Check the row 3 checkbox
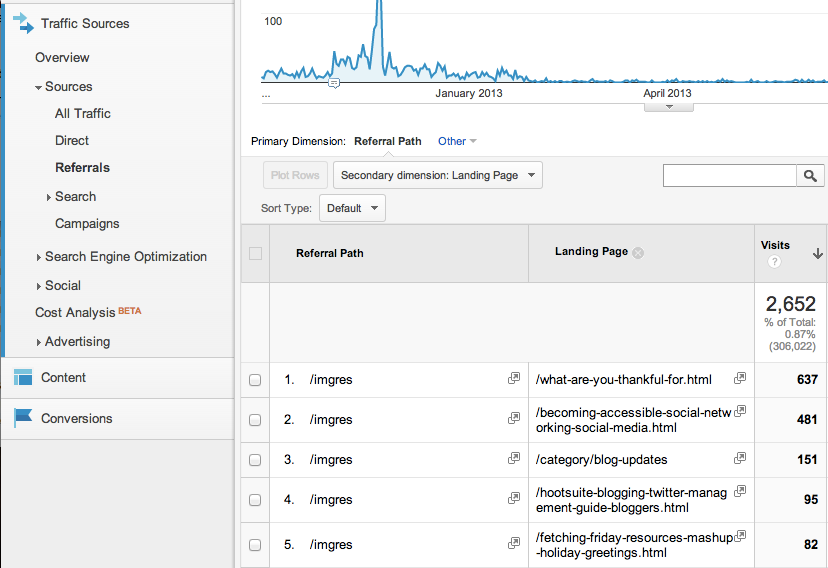The width and height of the screenshot is (828, 568). pyautogui.click(x=255, y=460)
